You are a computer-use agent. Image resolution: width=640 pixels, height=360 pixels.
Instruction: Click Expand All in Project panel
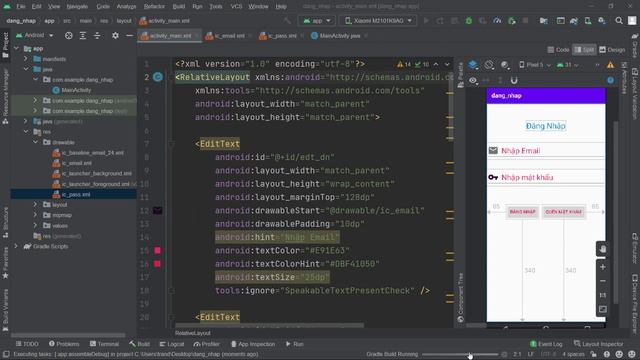(83, 36)
